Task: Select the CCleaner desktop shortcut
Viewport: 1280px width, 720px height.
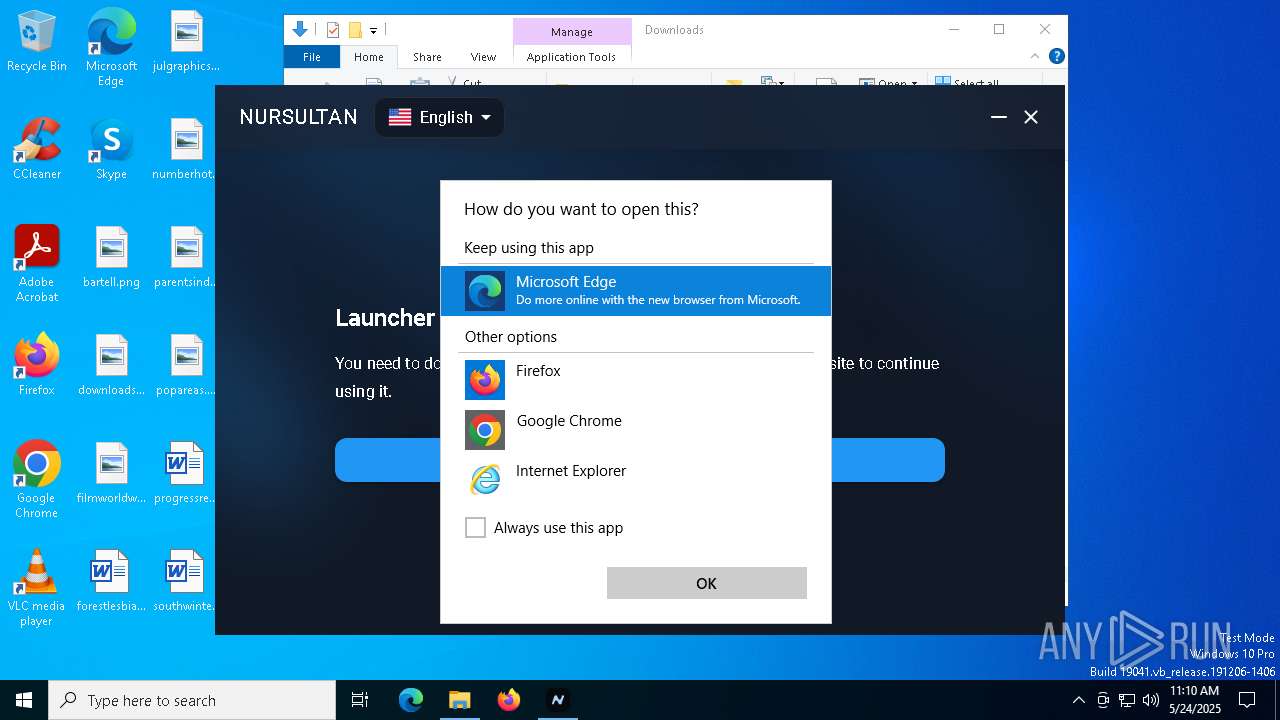Action: click(37, 150)
